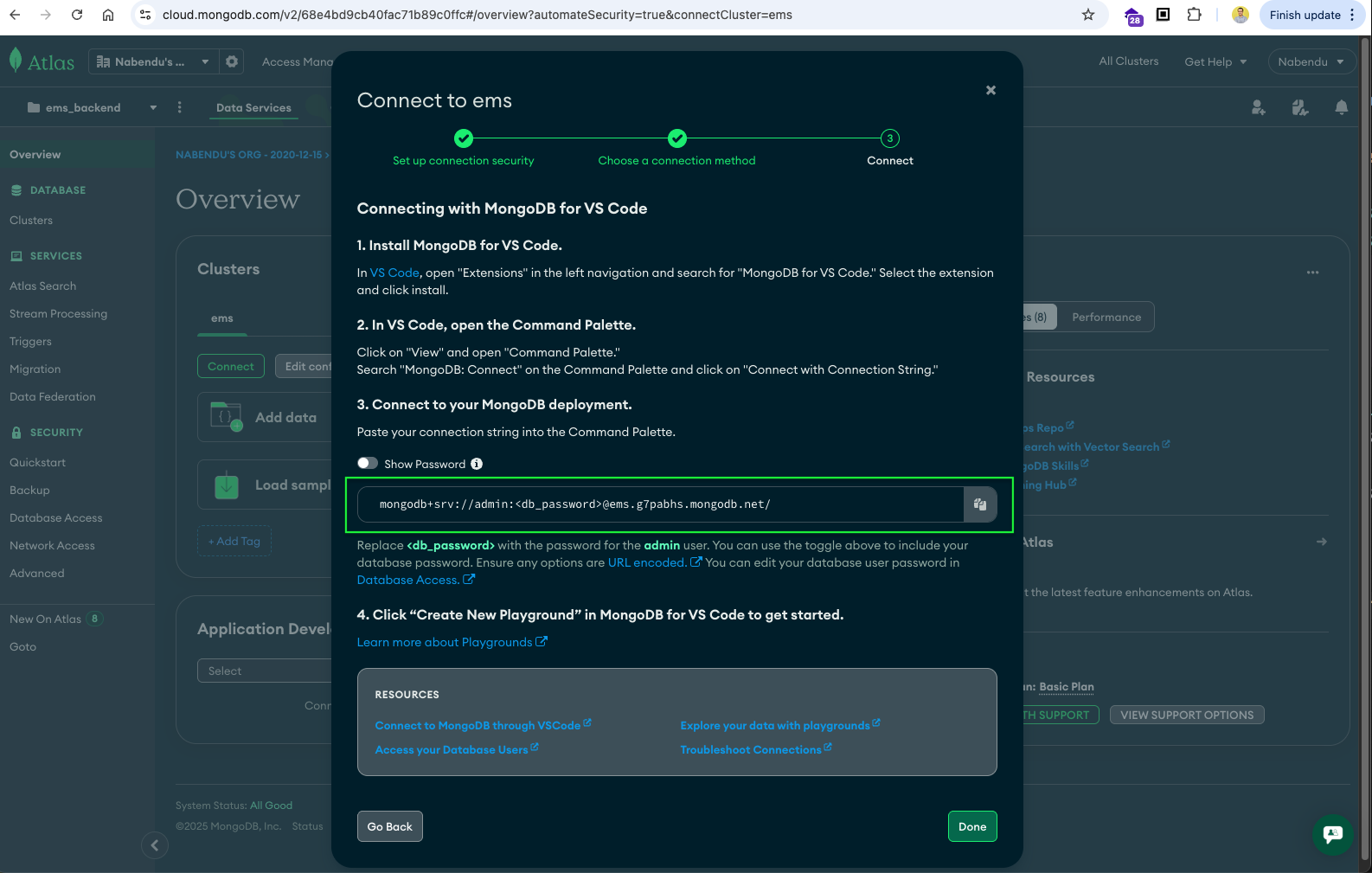Screen dimensions: 1372x873
Task: Open the Basic Plan link
Action: click(1067, 686)
